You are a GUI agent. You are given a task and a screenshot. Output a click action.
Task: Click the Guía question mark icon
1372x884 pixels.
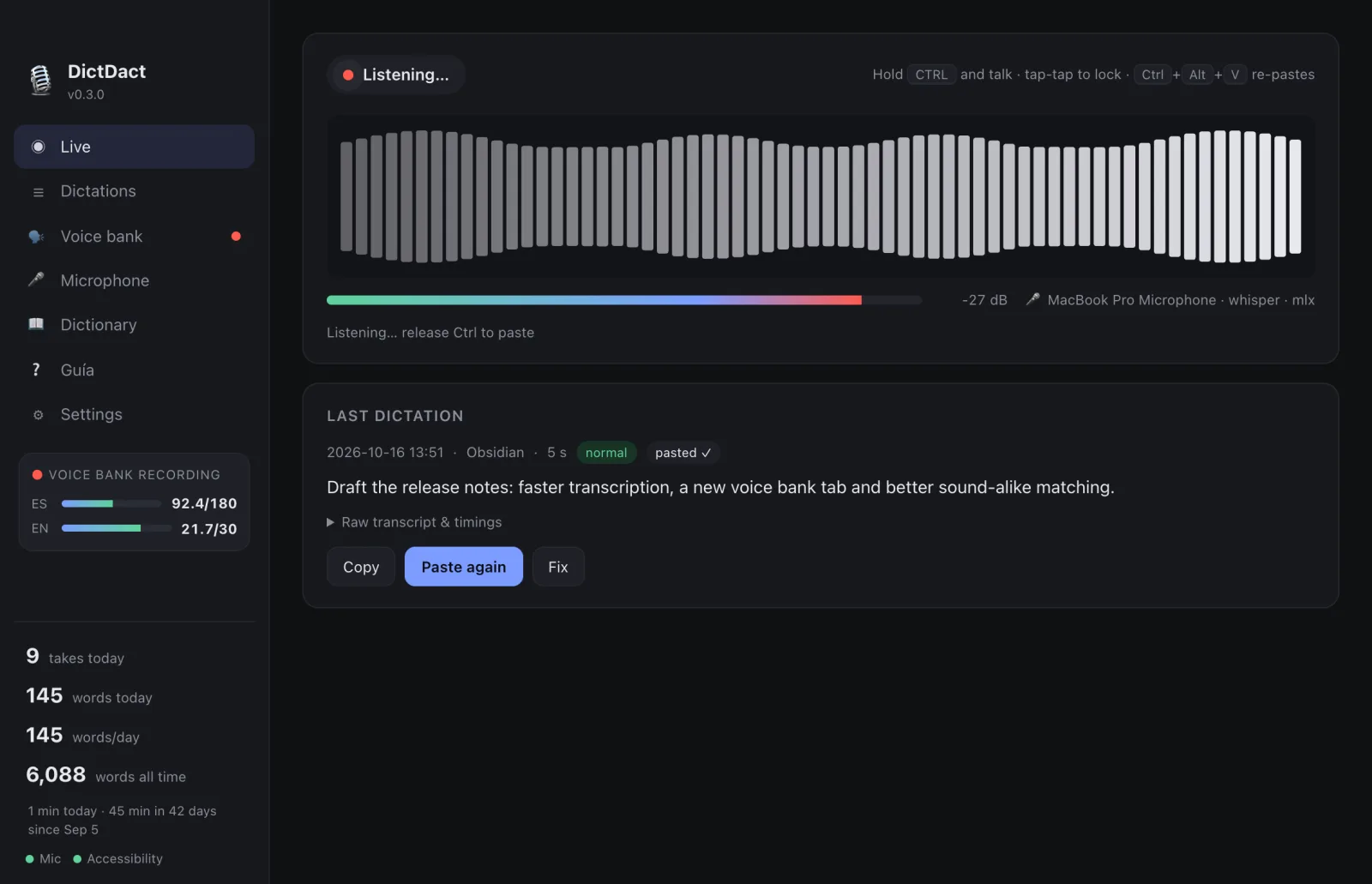pos(36,370)
